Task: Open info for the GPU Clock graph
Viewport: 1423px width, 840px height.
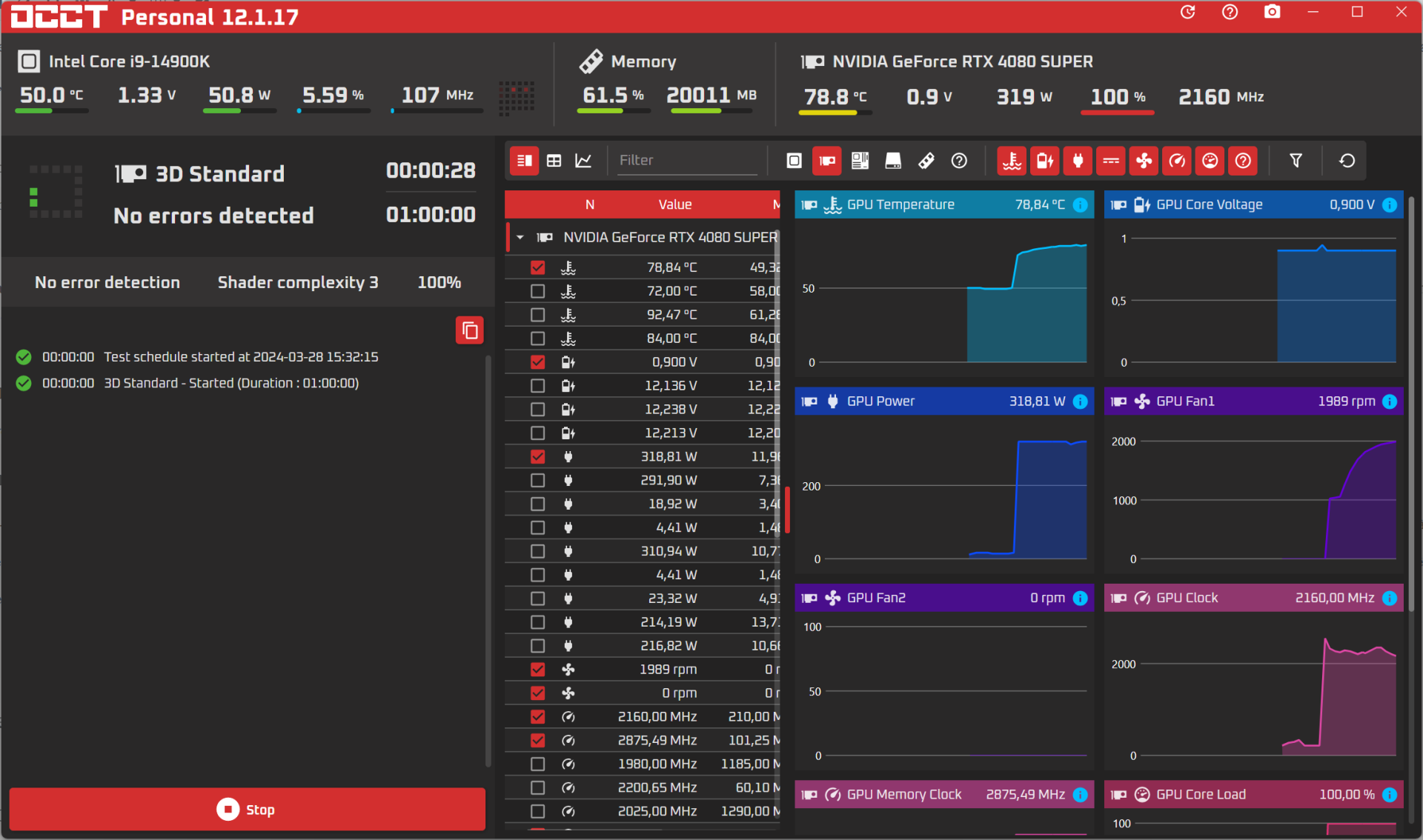Action: tap(1390, 598)
